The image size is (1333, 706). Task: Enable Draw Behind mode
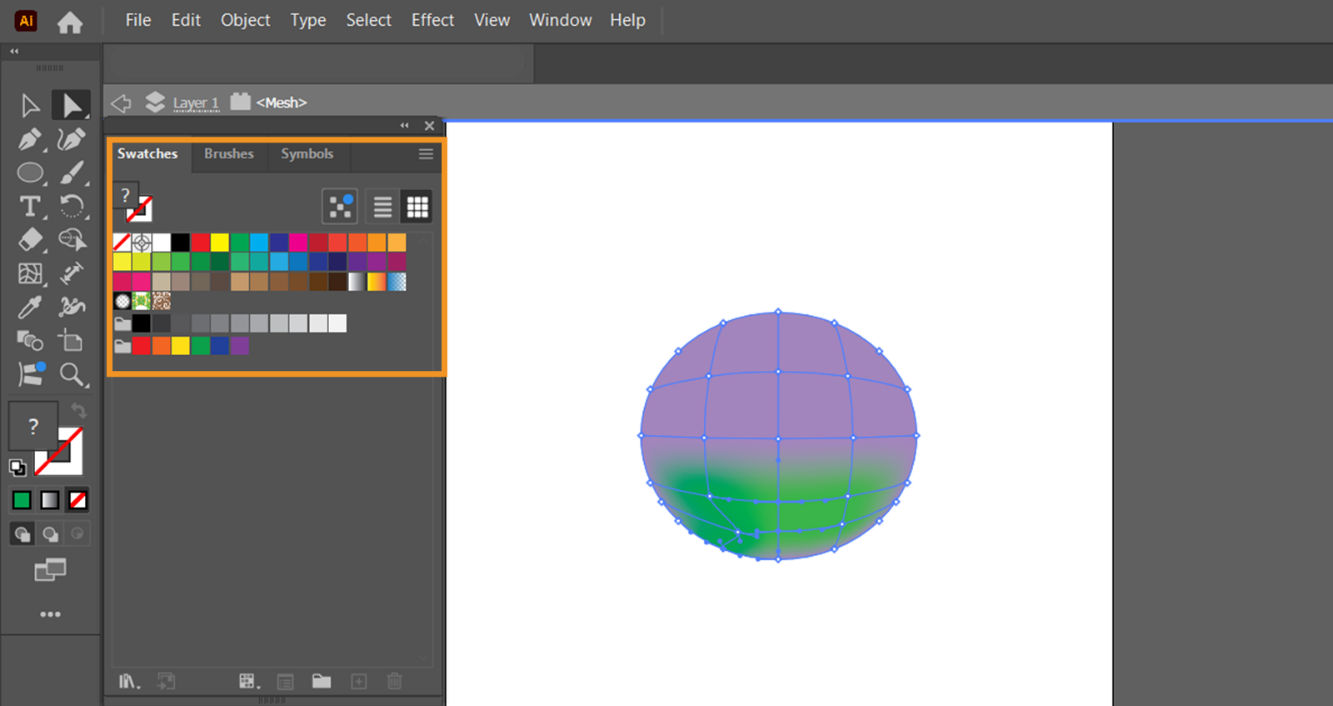[x=50, y=534]
